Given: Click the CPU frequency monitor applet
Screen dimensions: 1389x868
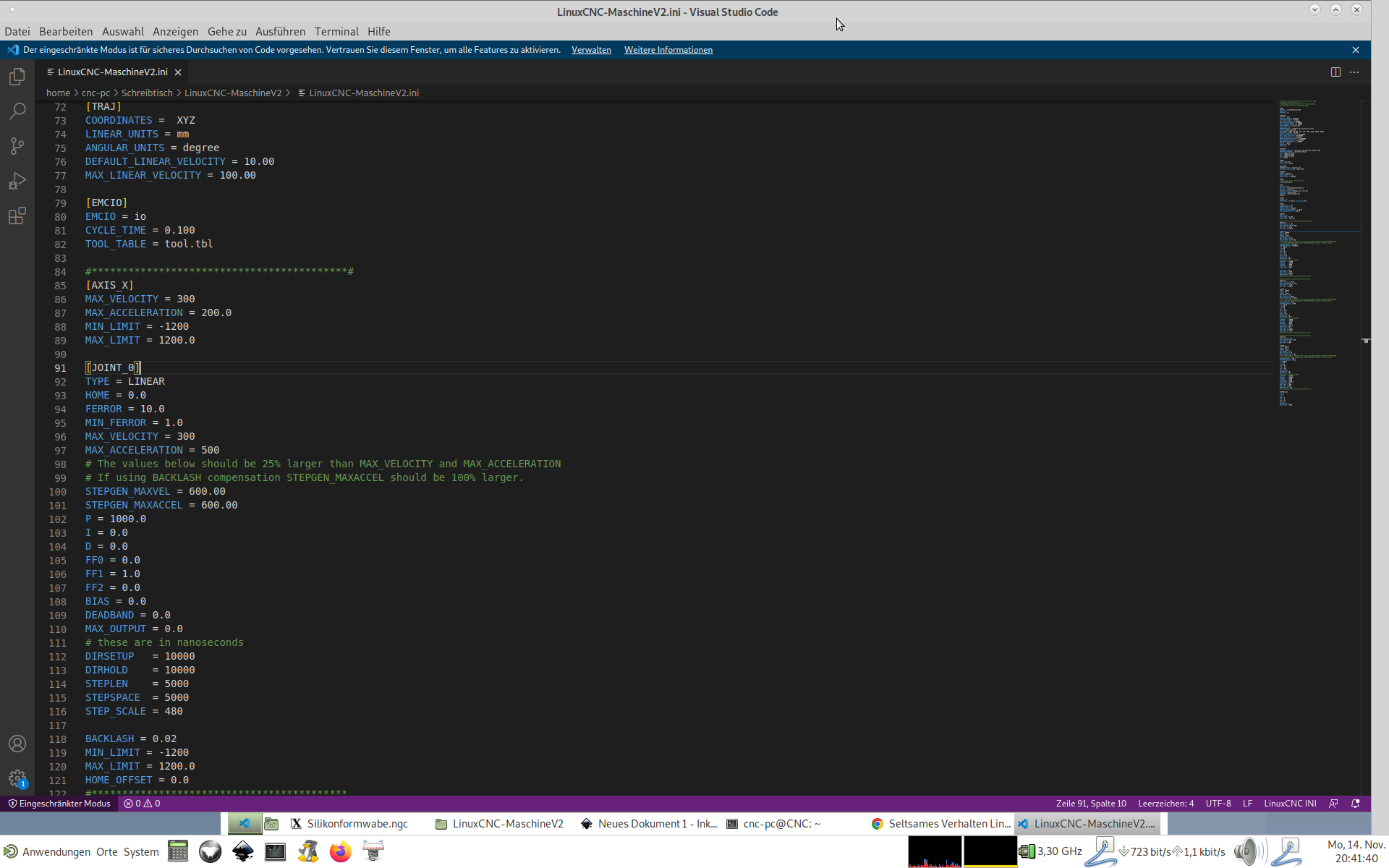Looking at the screenshot, I should 1051,851.
